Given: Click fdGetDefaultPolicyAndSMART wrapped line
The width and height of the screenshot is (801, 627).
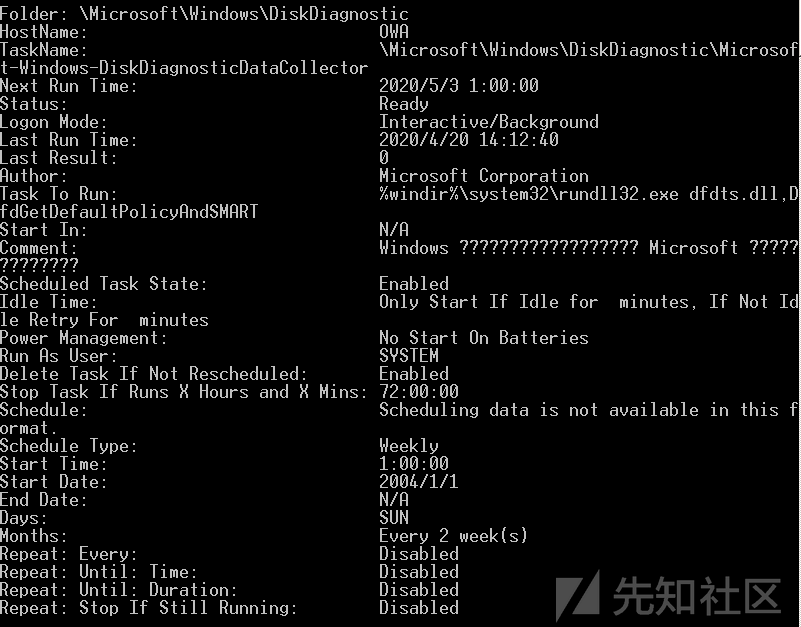Looking at the screenshot, I should pyautogui.click(x=129, y=212).
